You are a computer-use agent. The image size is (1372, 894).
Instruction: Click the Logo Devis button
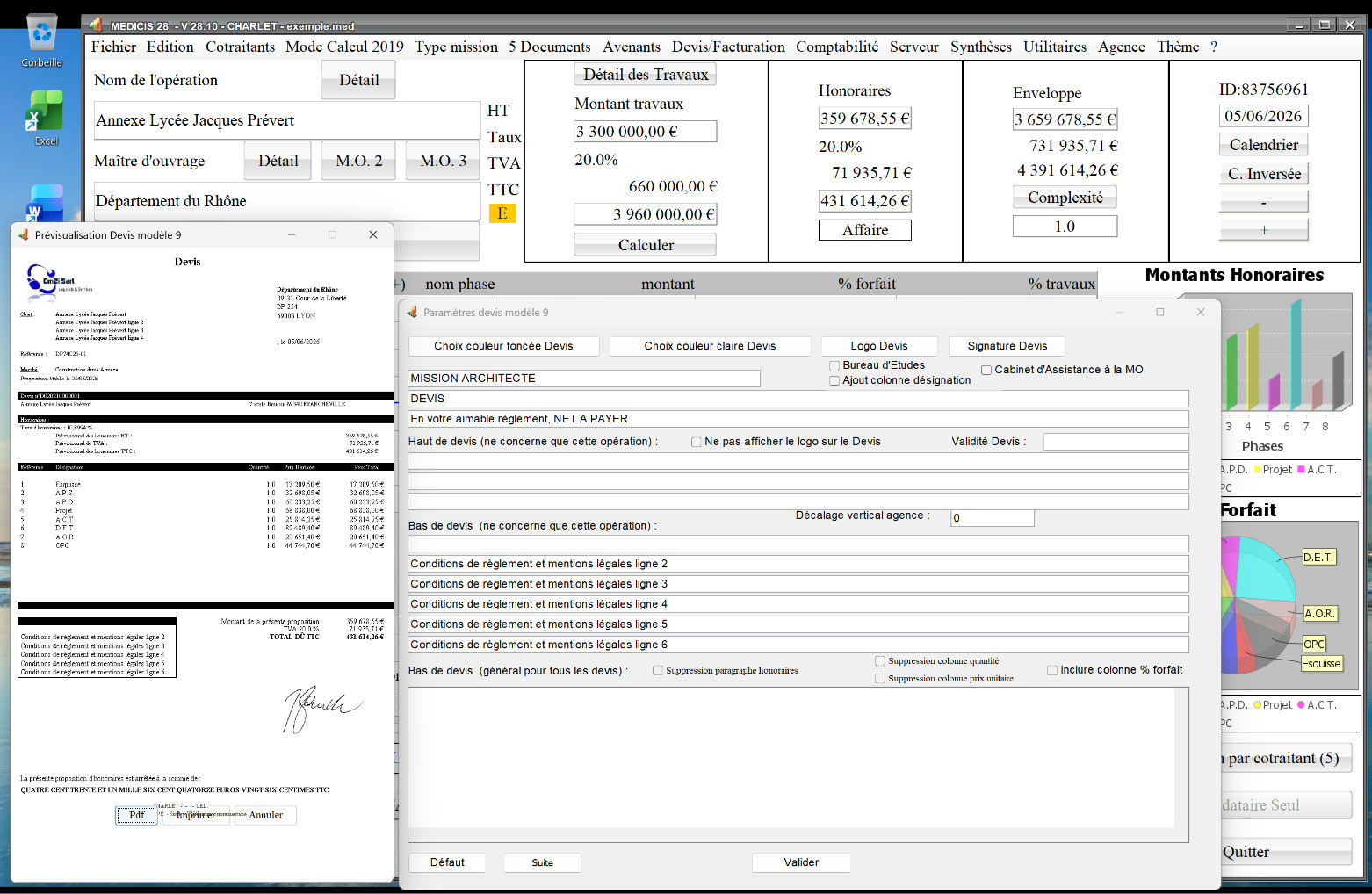point(879,346)
